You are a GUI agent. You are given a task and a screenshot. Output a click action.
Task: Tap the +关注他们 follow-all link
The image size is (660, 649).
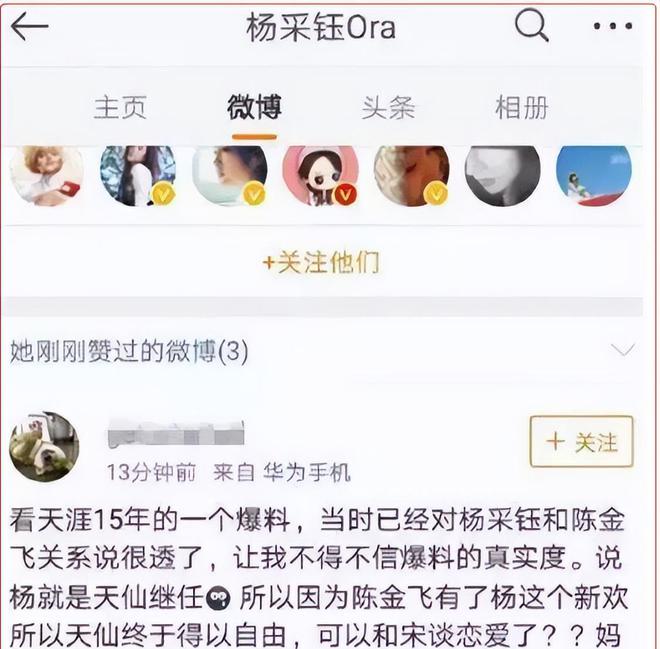pos(321,263)
